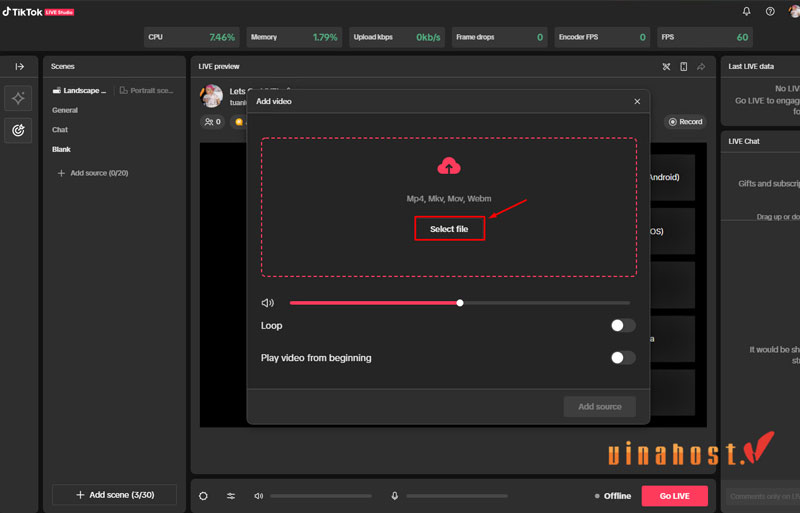Open the notifications bell
Viewport: 800px width, 513px height.
(746, 11)
